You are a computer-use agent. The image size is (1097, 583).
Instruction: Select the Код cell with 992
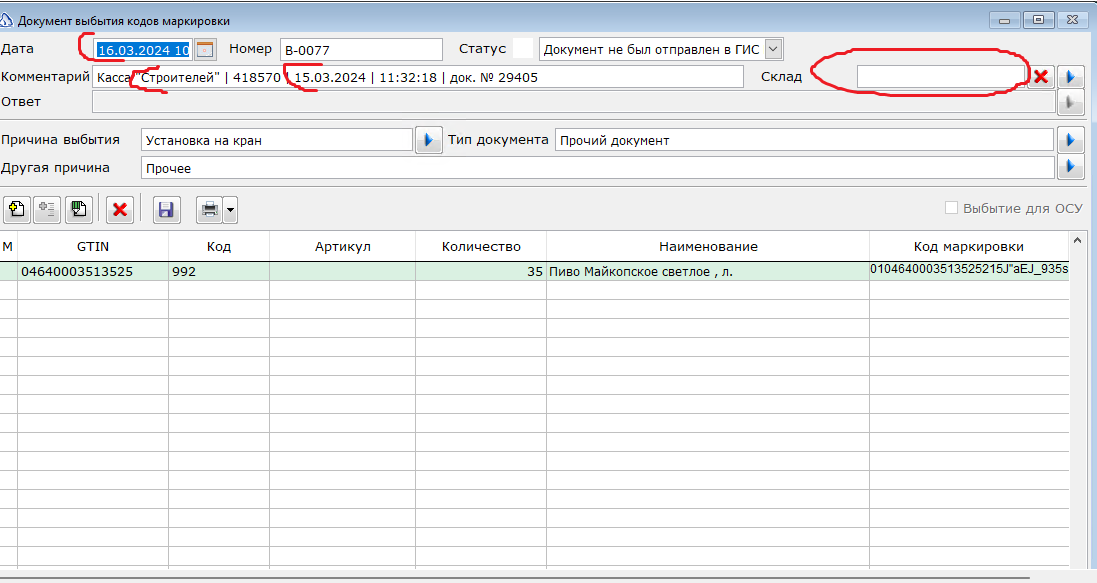219,272
